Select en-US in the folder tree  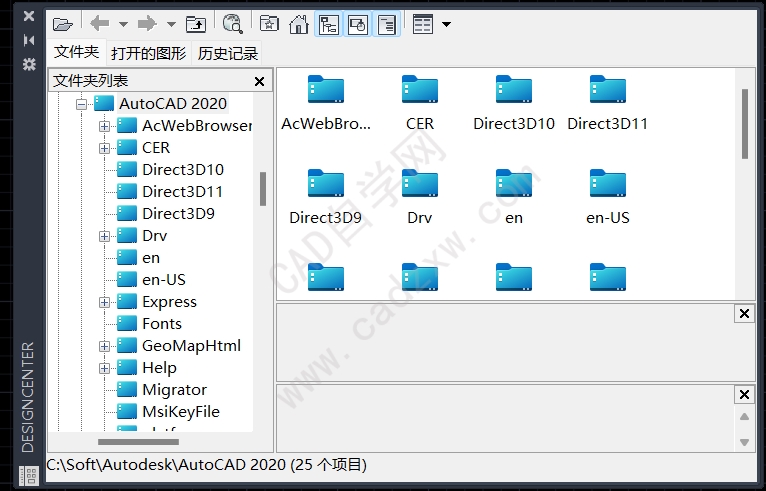(164, 279)
